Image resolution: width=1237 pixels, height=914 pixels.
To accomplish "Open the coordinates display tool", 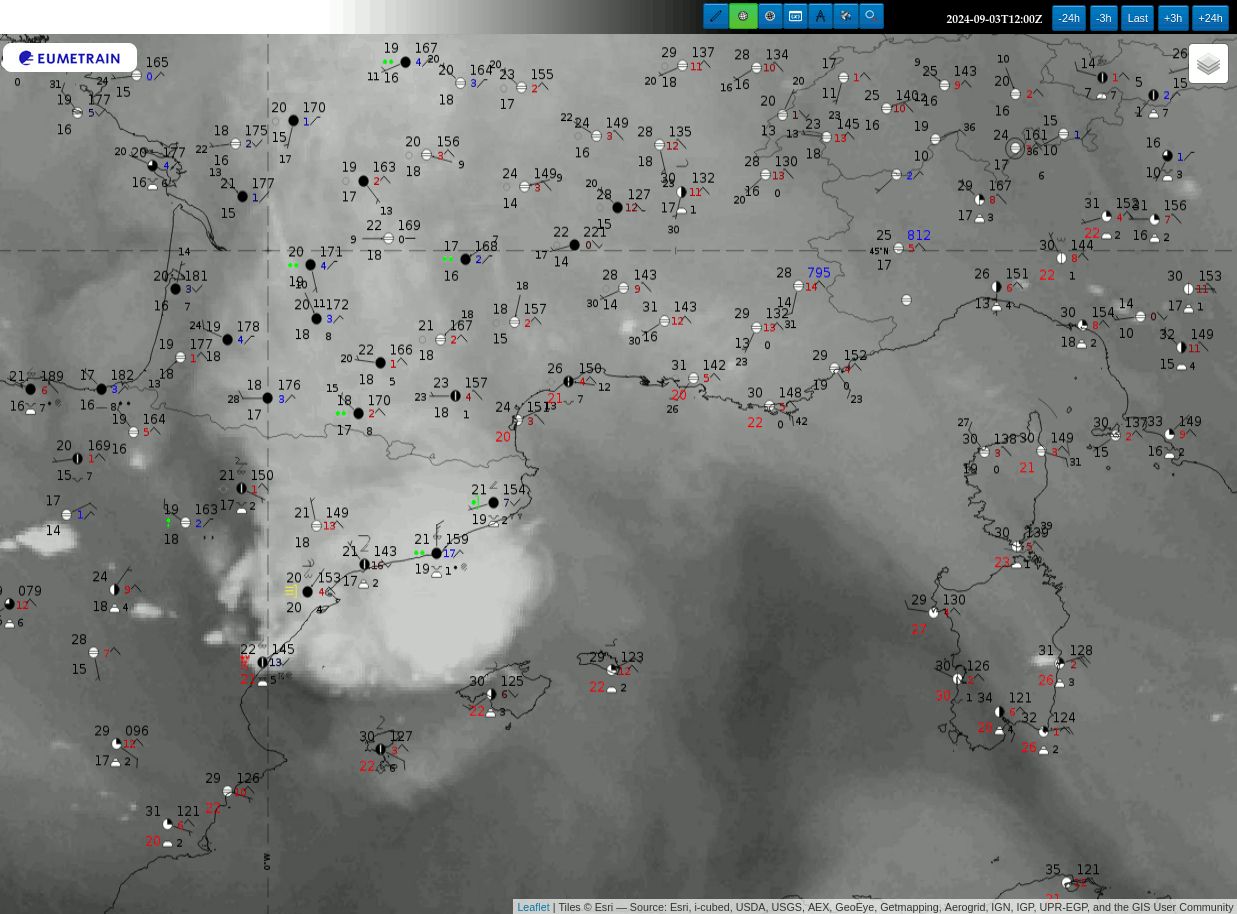I will [x=795, y=16].
